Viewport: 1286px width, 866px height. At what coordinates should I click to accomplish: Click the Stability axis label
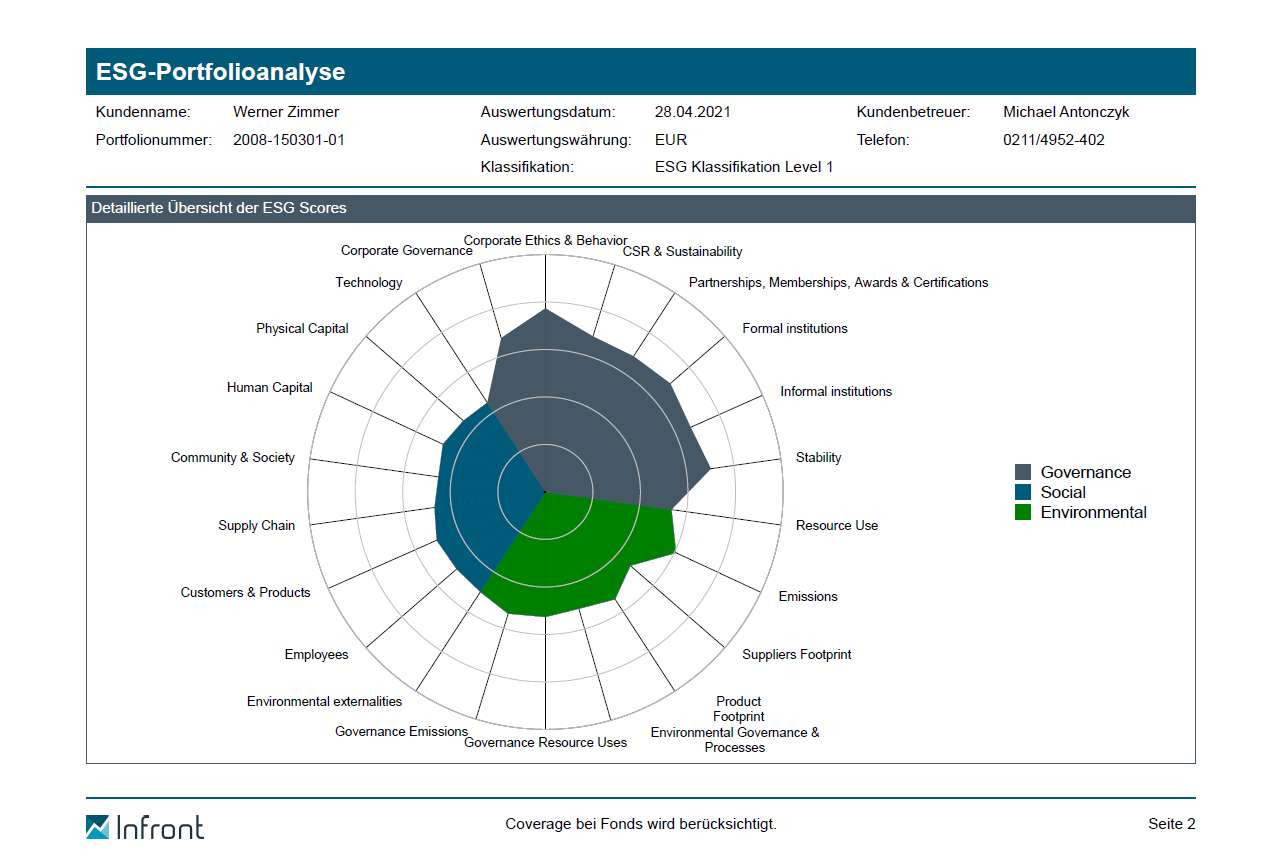click(819, 458)
